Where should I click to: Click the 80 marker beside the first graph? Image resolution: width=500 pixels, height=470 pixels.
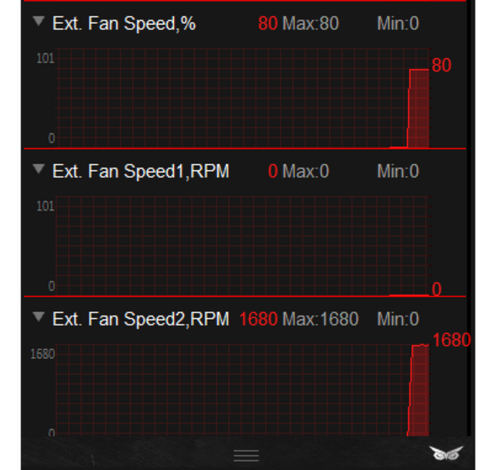tap(442, 65)
